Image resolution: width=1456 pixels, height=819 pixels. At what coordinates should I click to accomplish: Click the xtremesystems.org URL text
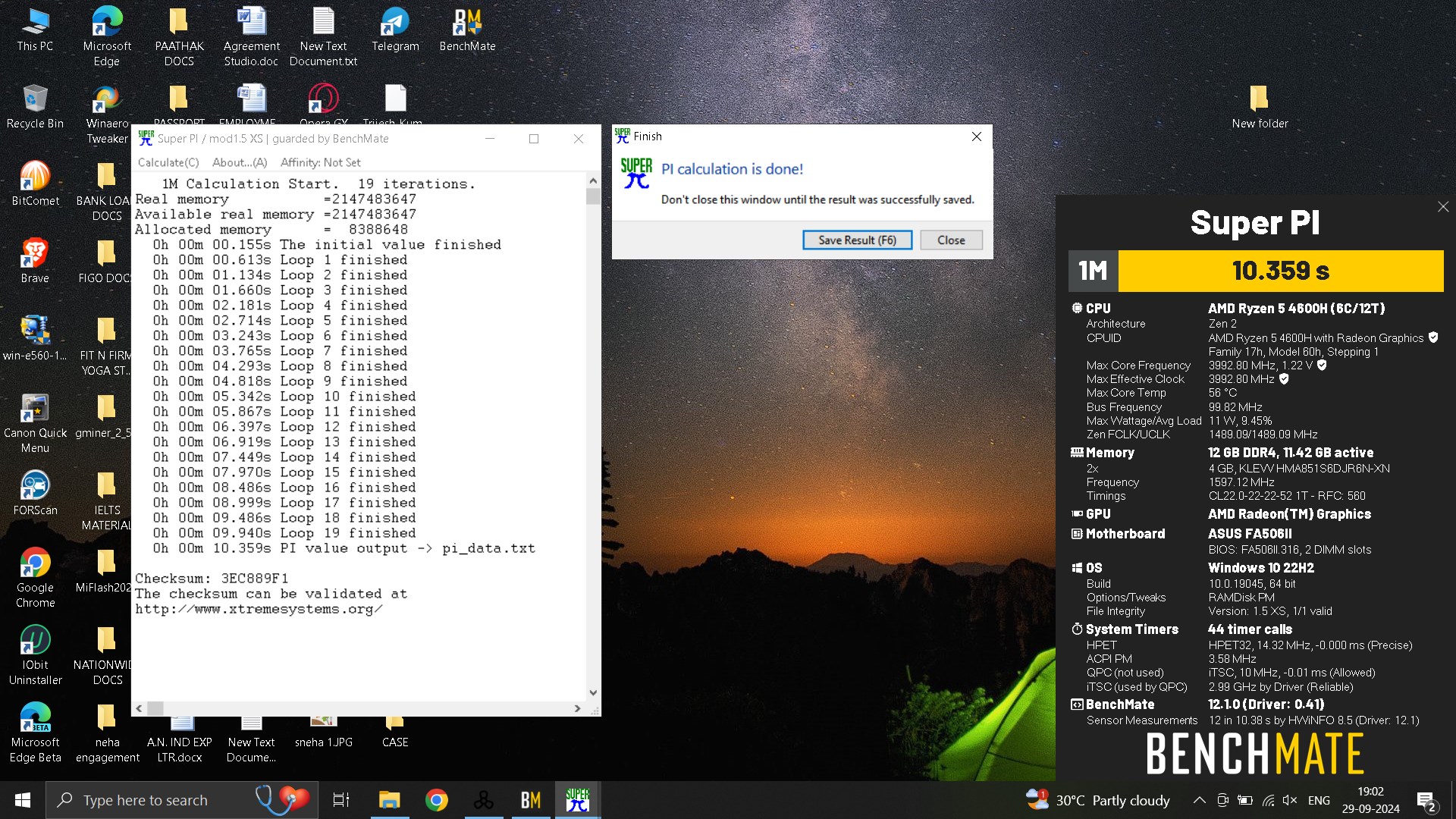[259, 609]
